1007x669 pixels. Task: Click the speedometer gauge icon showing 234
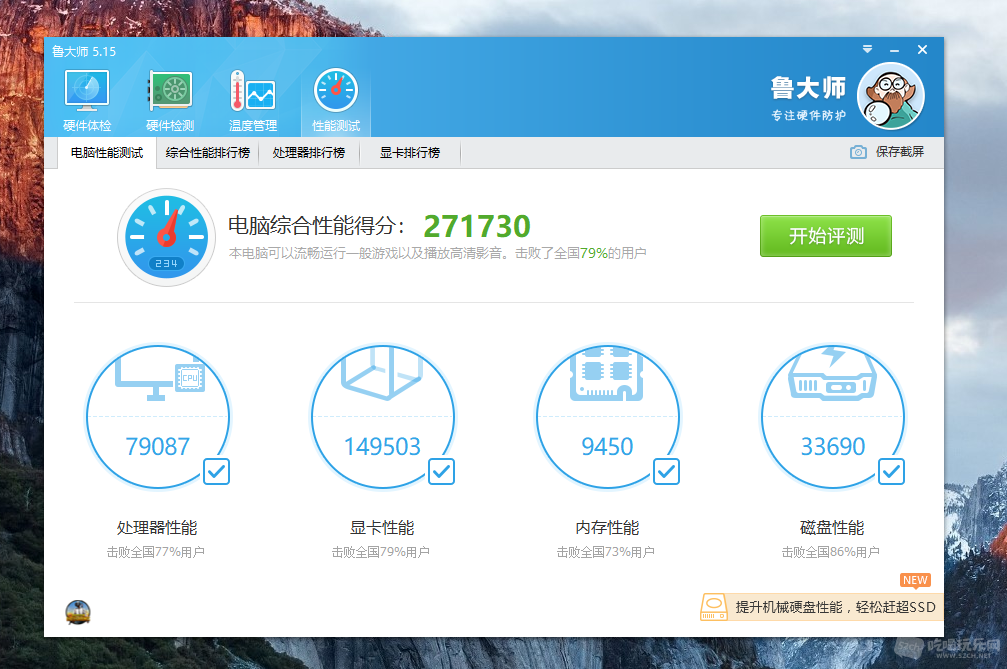[166, 238]
